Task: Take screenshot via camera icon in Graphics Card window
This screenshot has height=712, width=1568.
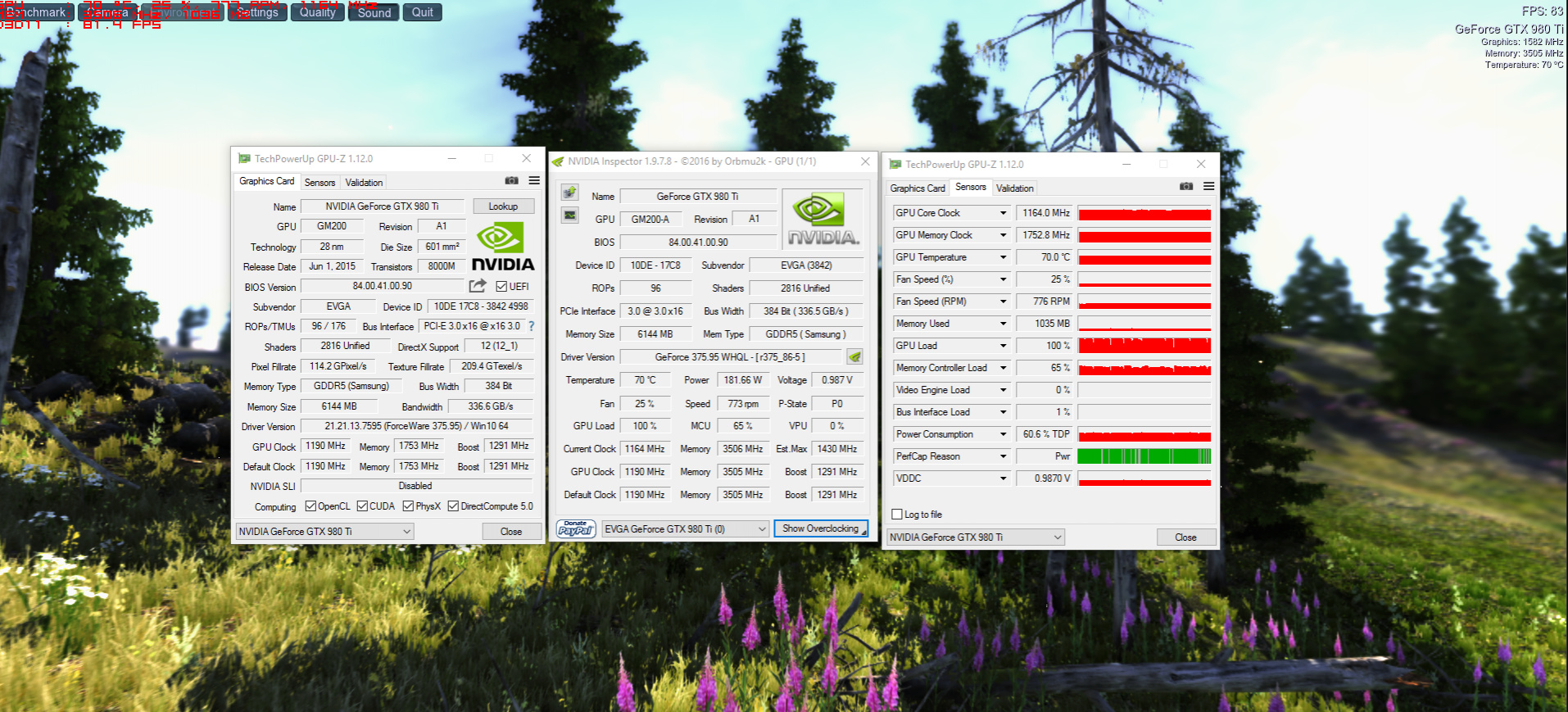Action: click(x=511, y=180)
